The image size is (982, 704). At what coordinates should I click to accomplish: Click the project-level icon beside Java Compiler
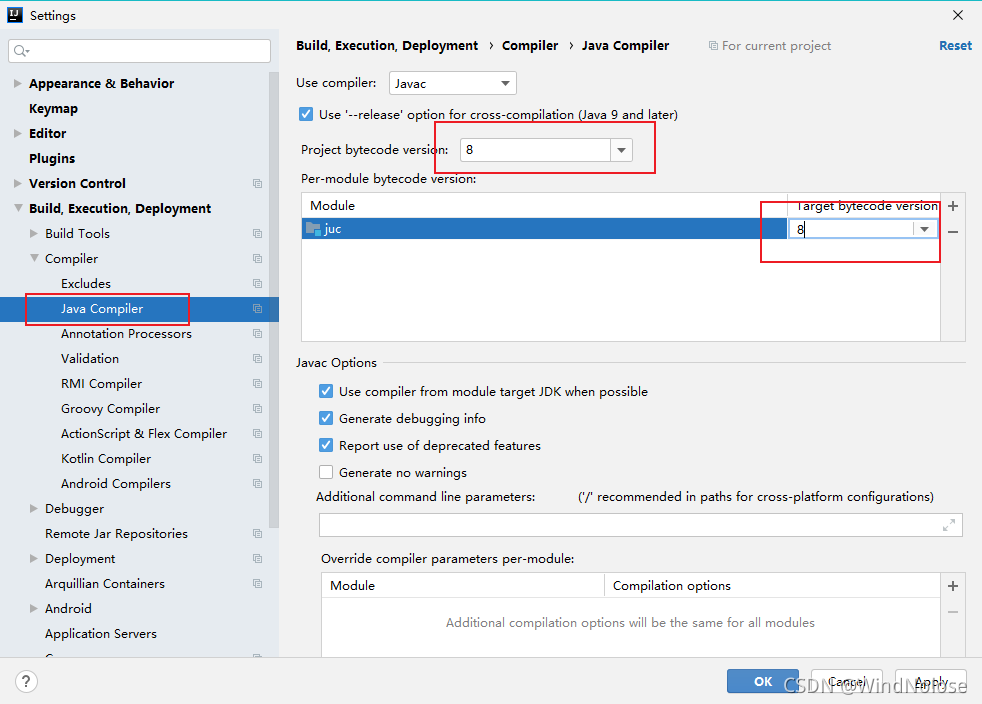click(257, 309)
